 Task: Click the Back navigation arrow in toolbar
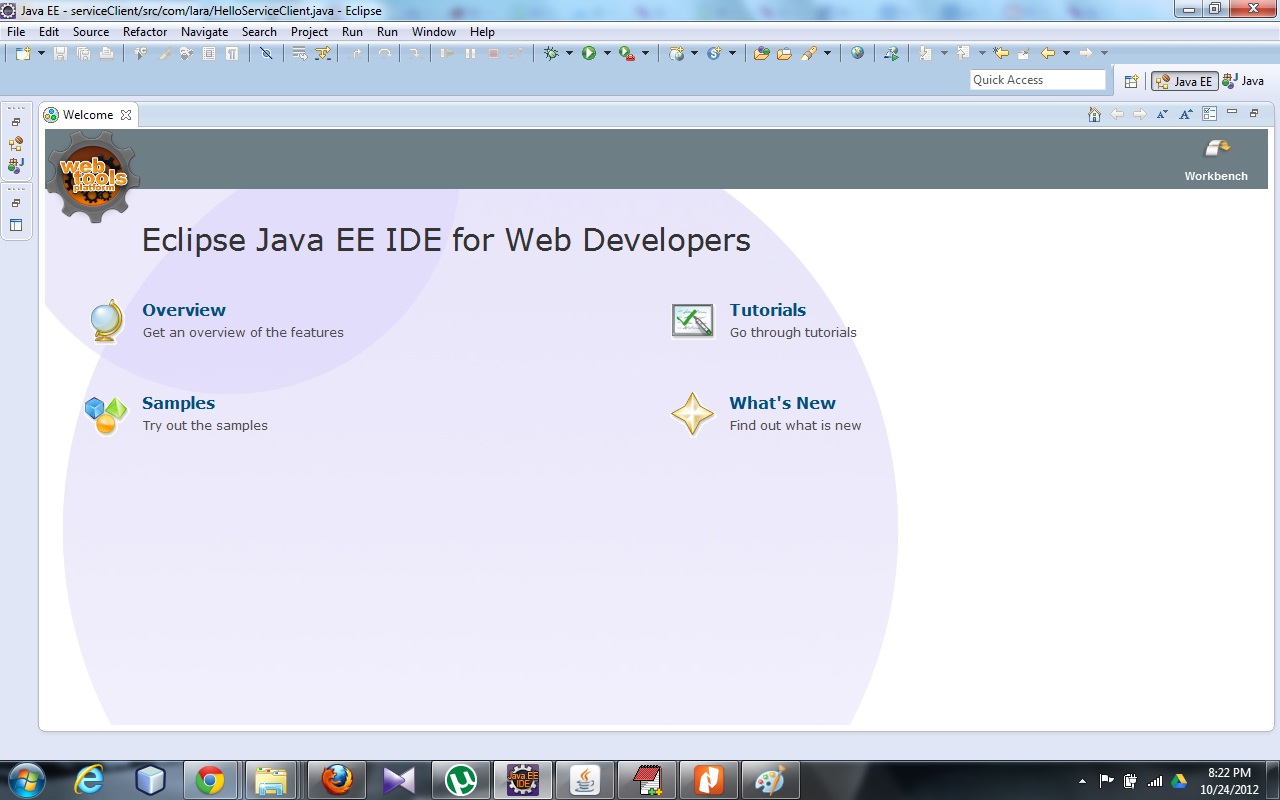tap(1048, 53)
